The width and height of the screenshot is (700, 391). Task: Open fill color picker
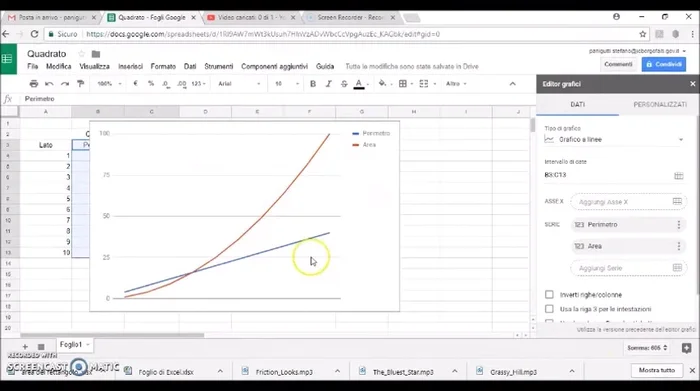coord(383,83)
